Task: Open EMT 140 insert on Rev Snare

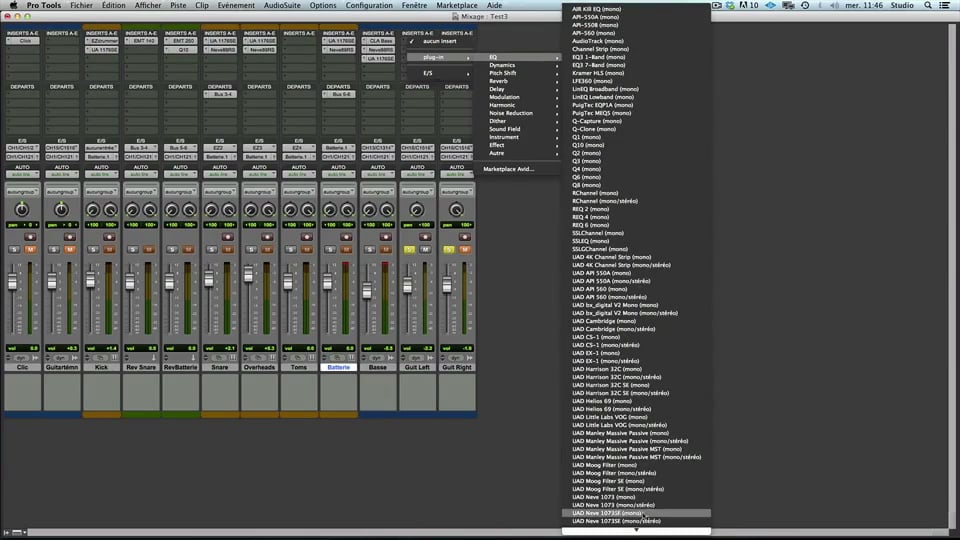Action: pos(141,41)
